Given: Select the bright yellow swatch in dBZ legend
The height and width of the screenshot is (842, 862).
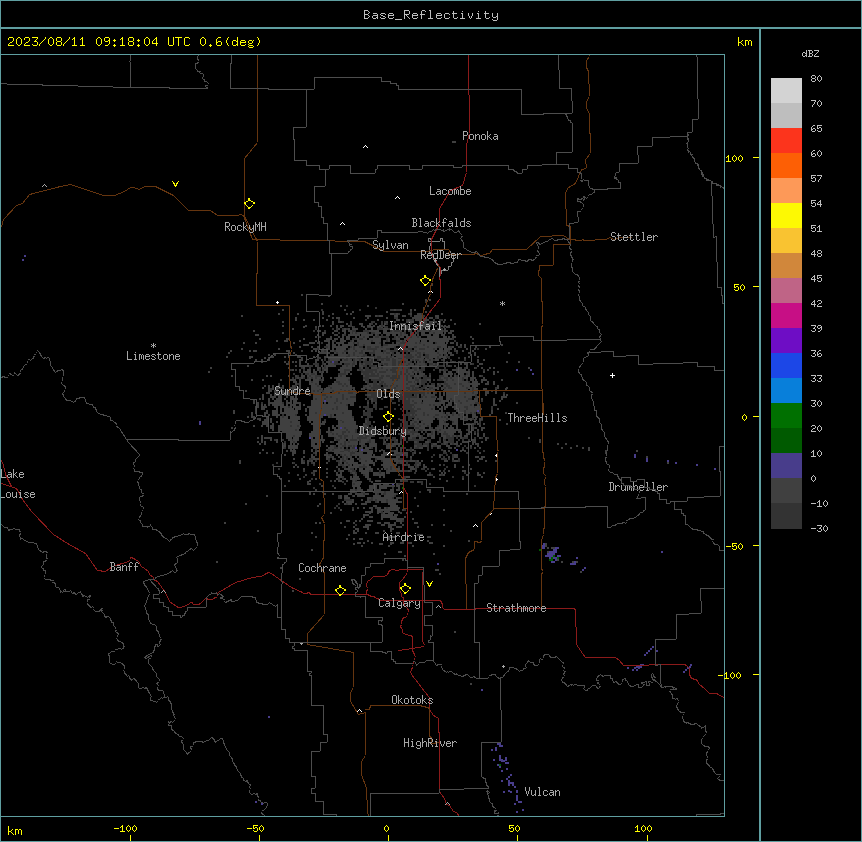Looking at the screenshot, I should (x=786, y=215).
